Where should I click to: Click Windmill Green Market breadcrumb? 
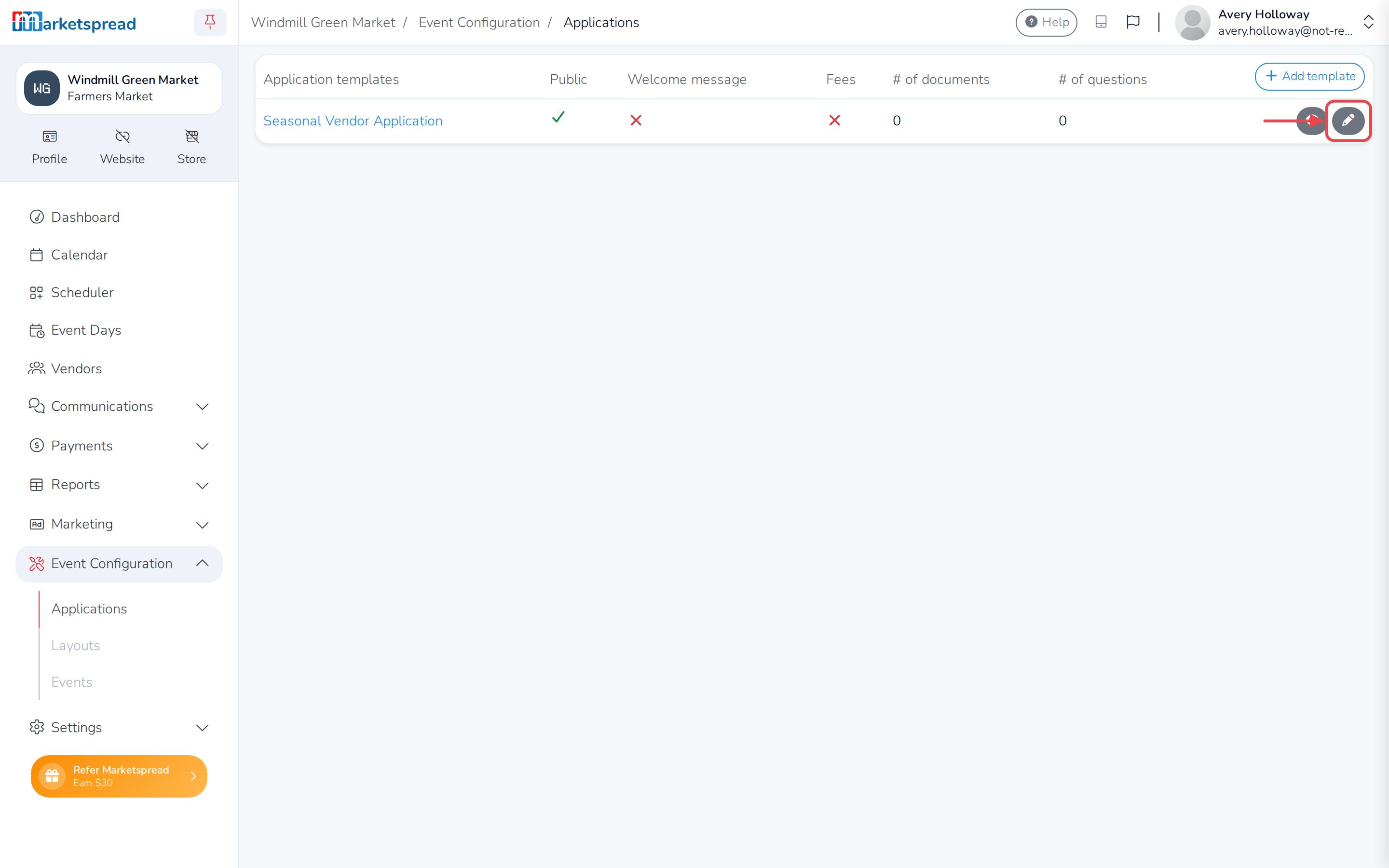pos(323,22)
